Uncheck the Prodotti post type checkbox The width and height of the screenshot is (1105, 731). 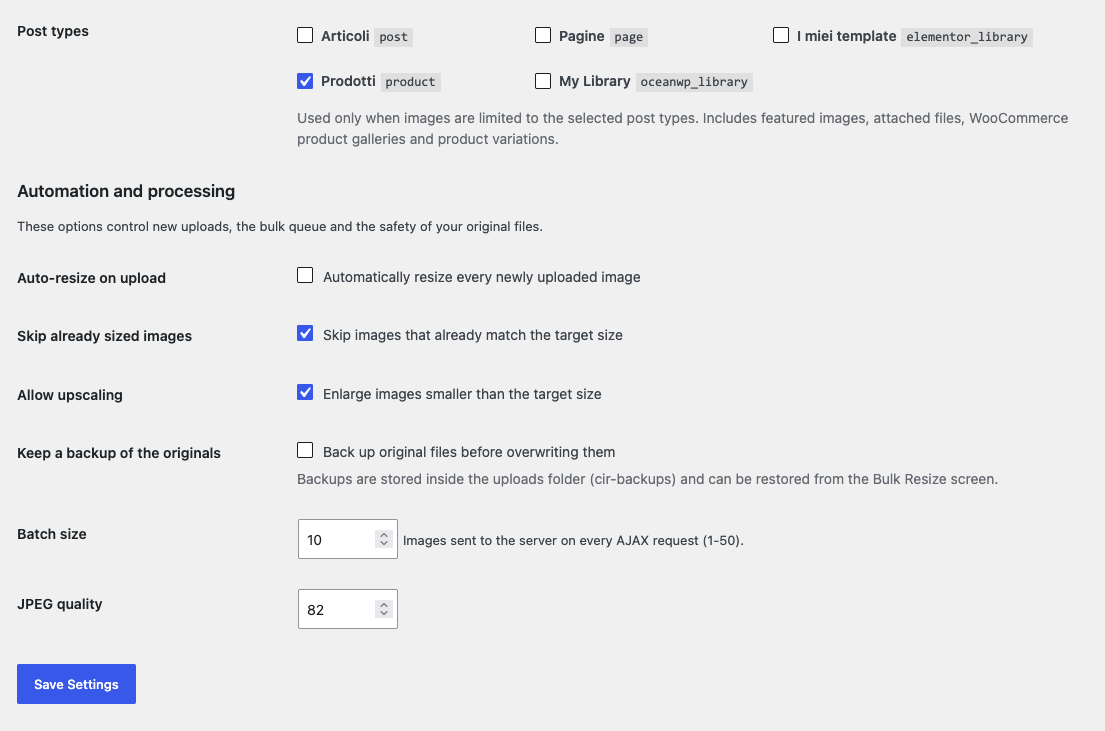pos(304,81)
